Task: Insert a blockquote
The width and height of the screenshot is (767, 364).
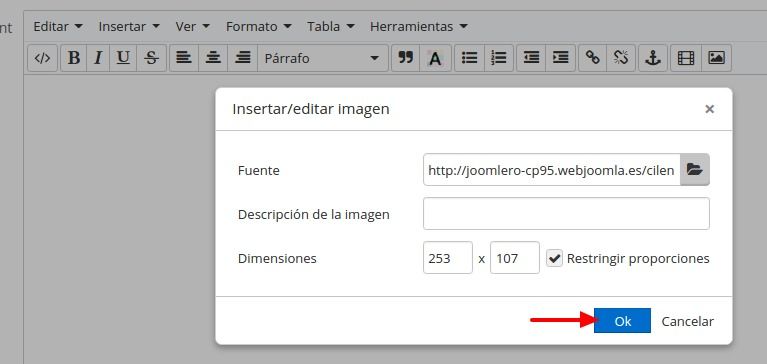Action: (x=406, y=58)
